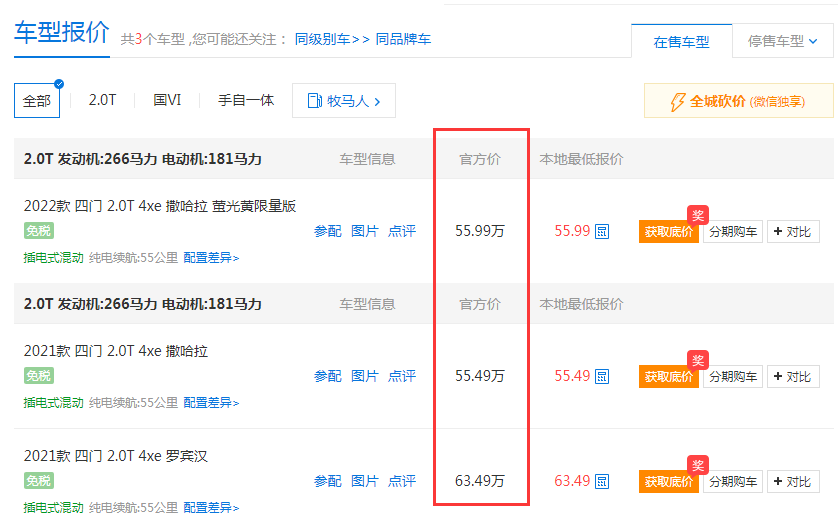Click the 63.49万 official price
The height and width of the screenshot is (521, 838).
pos(479,481)
